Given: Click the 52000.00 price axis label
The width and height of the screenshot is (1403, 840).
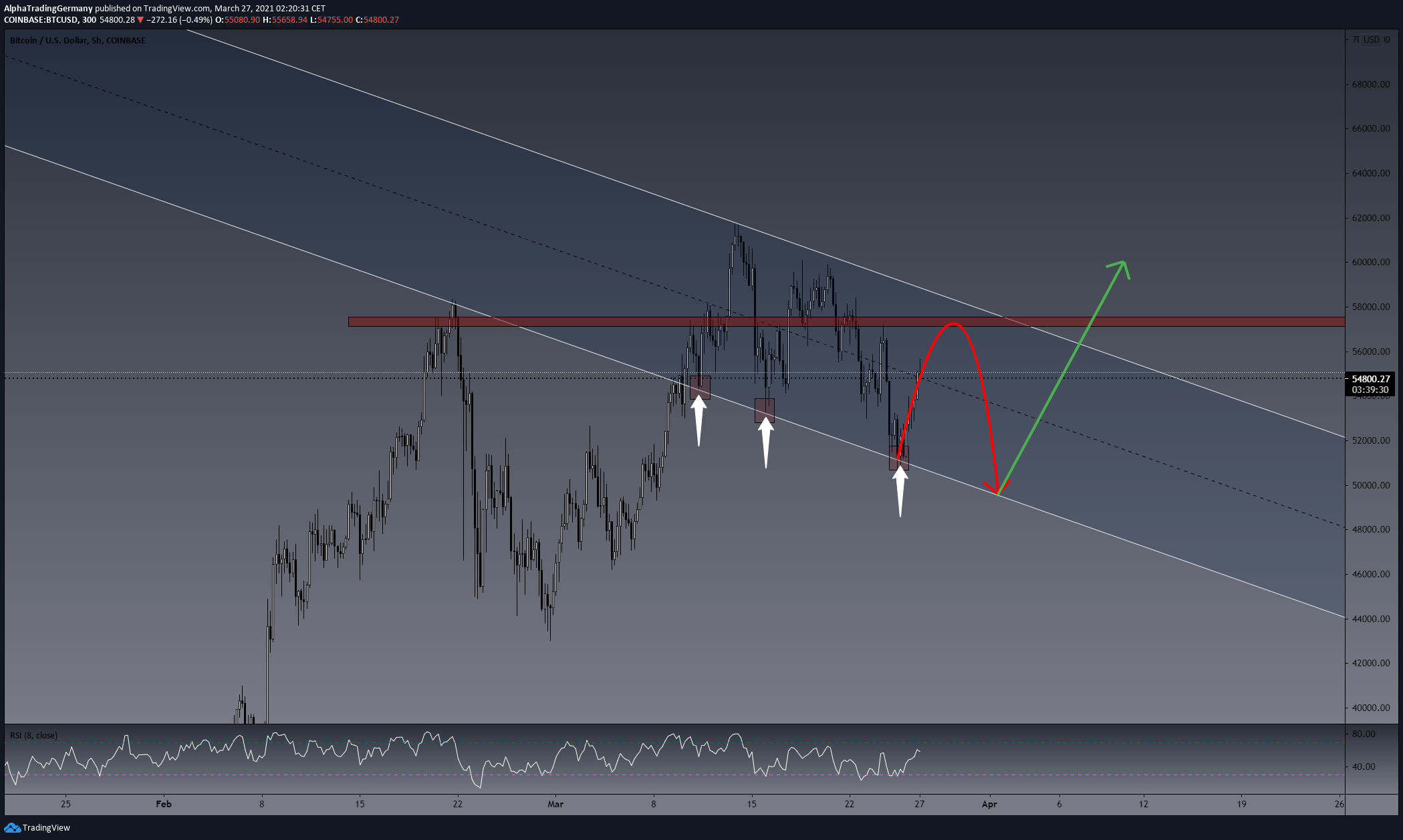Looking at the screenshot, I should (x=1370, y=440).
